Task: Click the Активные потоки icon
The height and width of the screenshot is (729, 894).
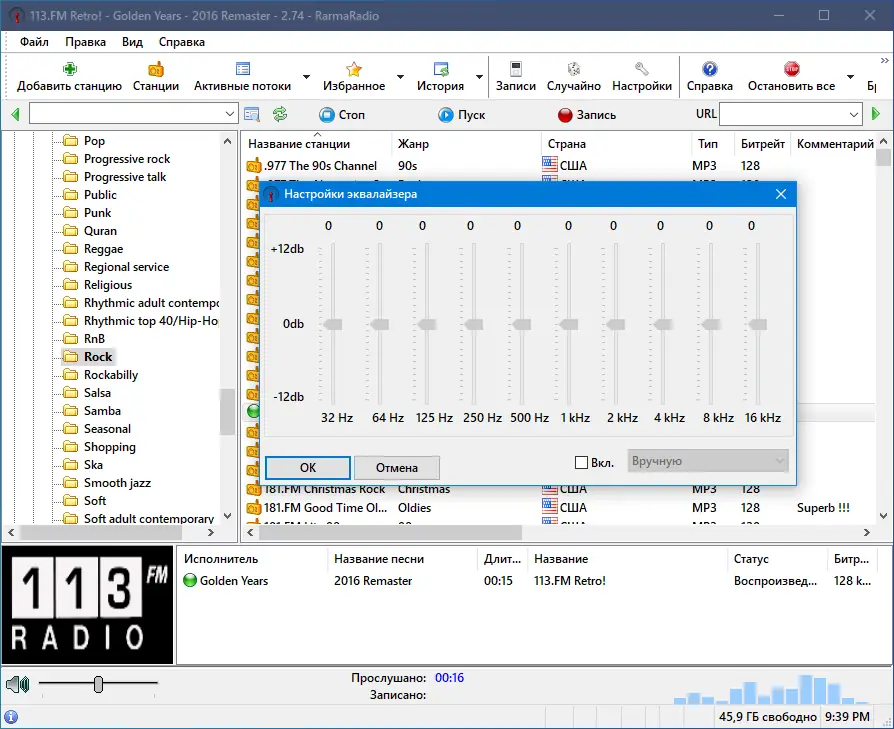Action: coord(241,69)
